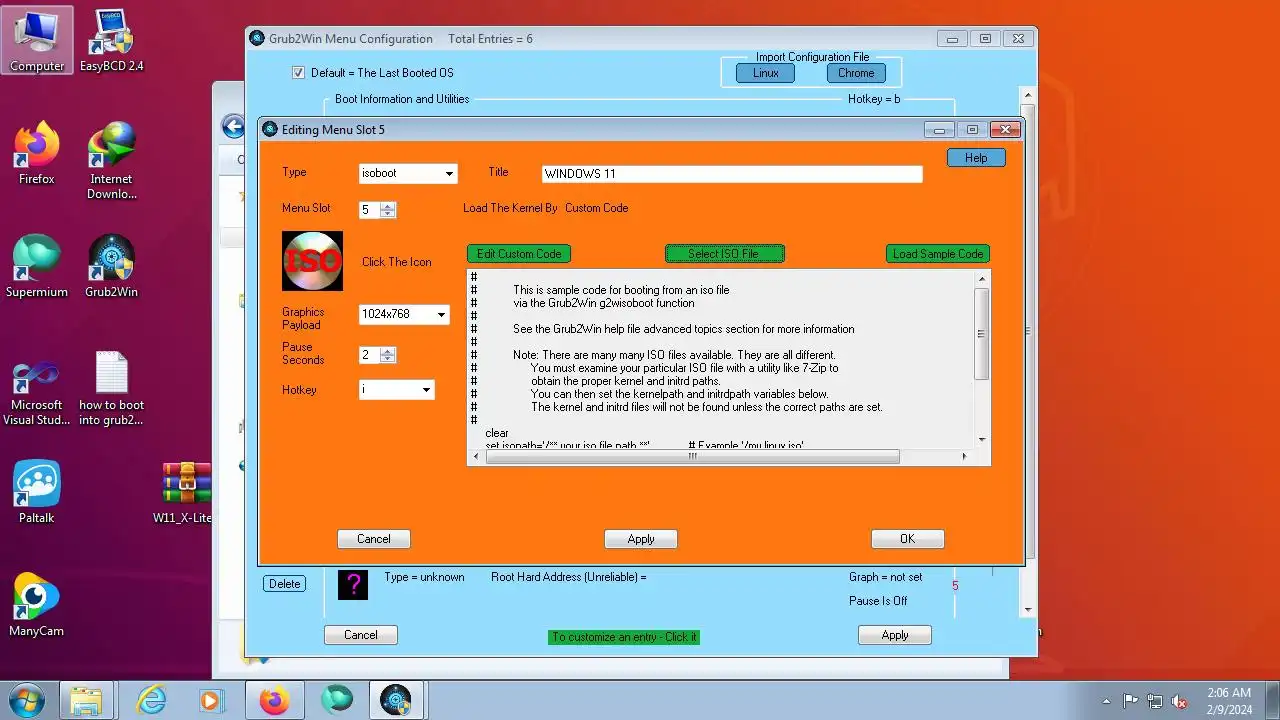Toggle Default = The Last Booted OS
Screen dimensions: 1280x720
298,73
